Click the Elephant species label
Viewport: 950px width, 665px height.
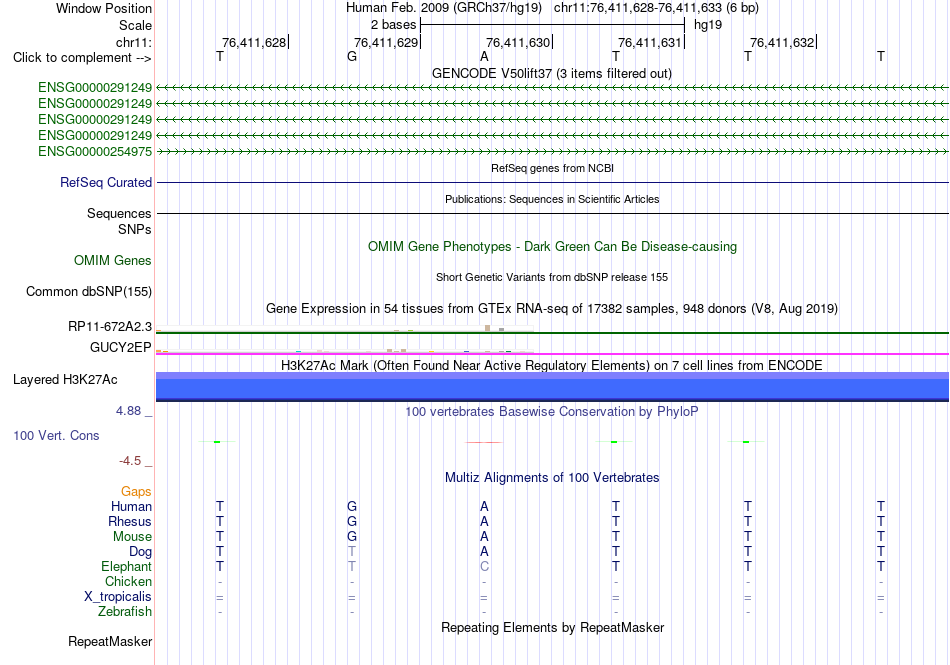click(x=126, y=566)
